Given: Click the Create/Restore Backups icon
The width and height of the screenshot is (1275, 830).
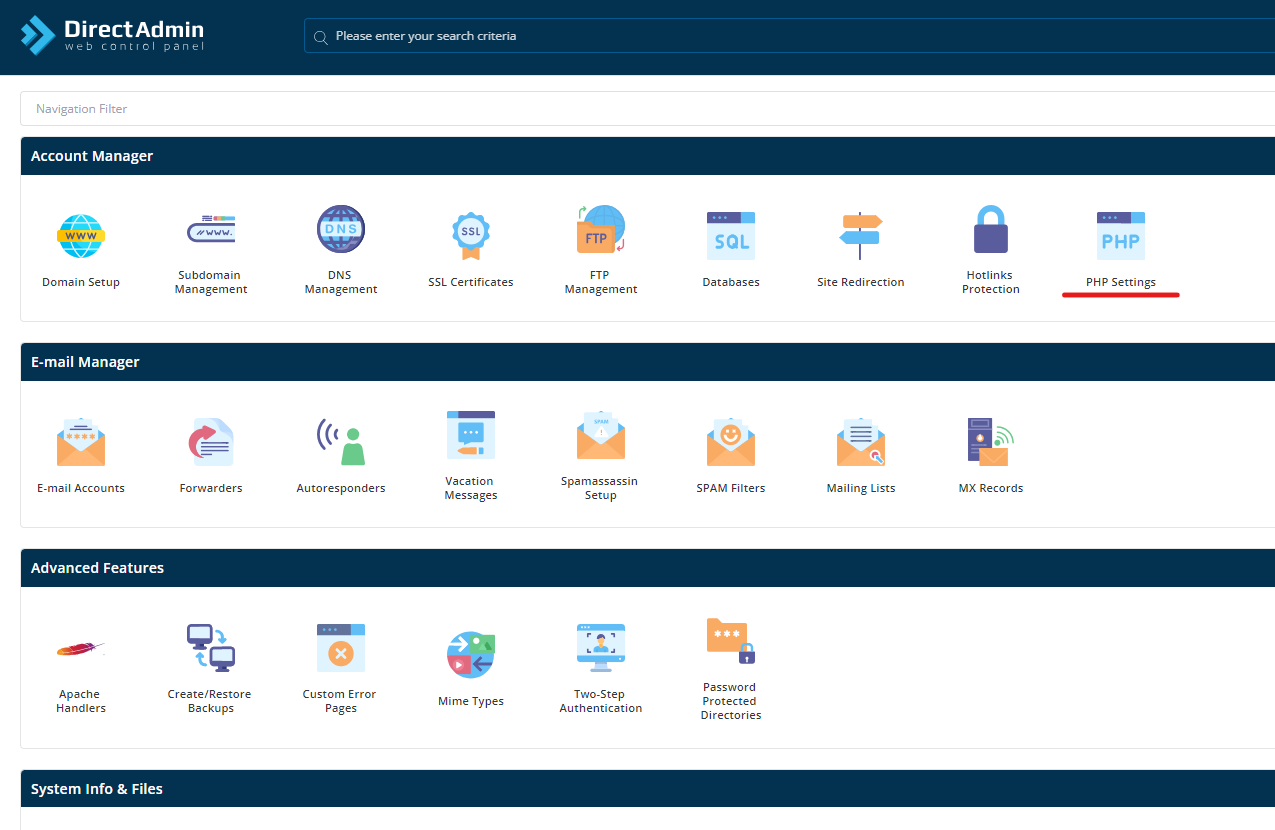Looking at the screenshot, I should (210, 647).
